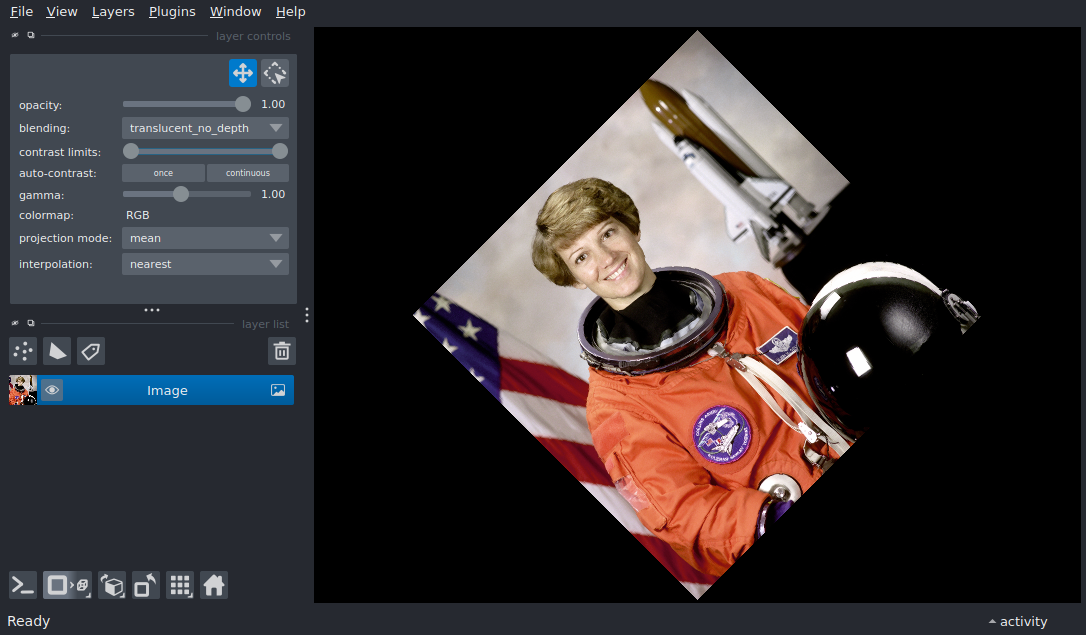1086x635 pixels.
Task: Add a new points layer
Action: [23, 351]
